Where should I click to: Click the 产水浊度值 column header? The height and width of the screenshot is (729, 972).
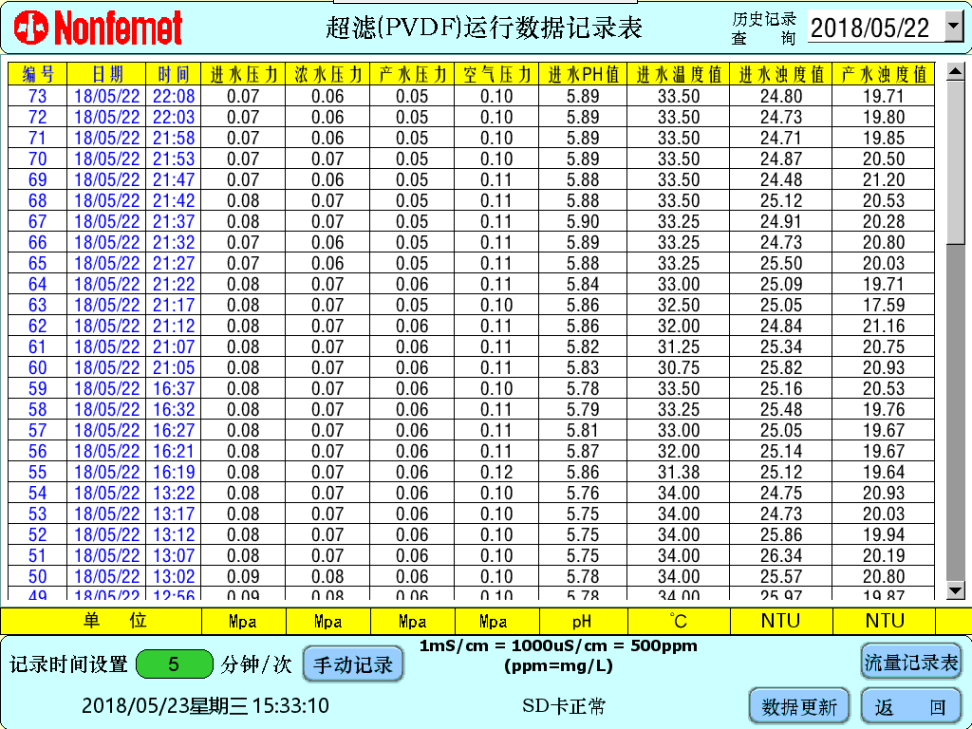(x=883, y=75)
